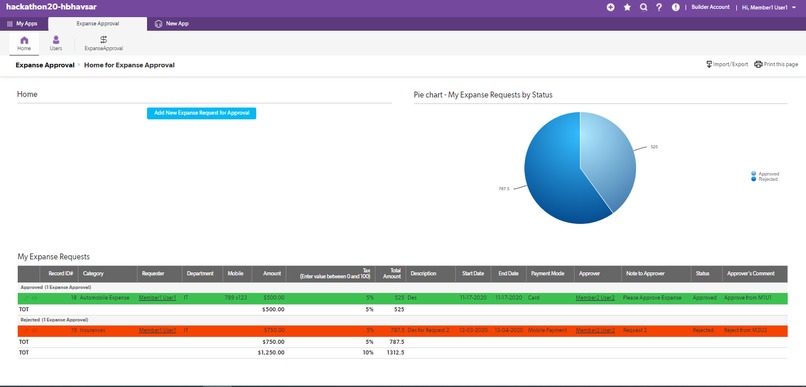
Task: Click the Mobile Payment cell
Action: pos(547,330)
